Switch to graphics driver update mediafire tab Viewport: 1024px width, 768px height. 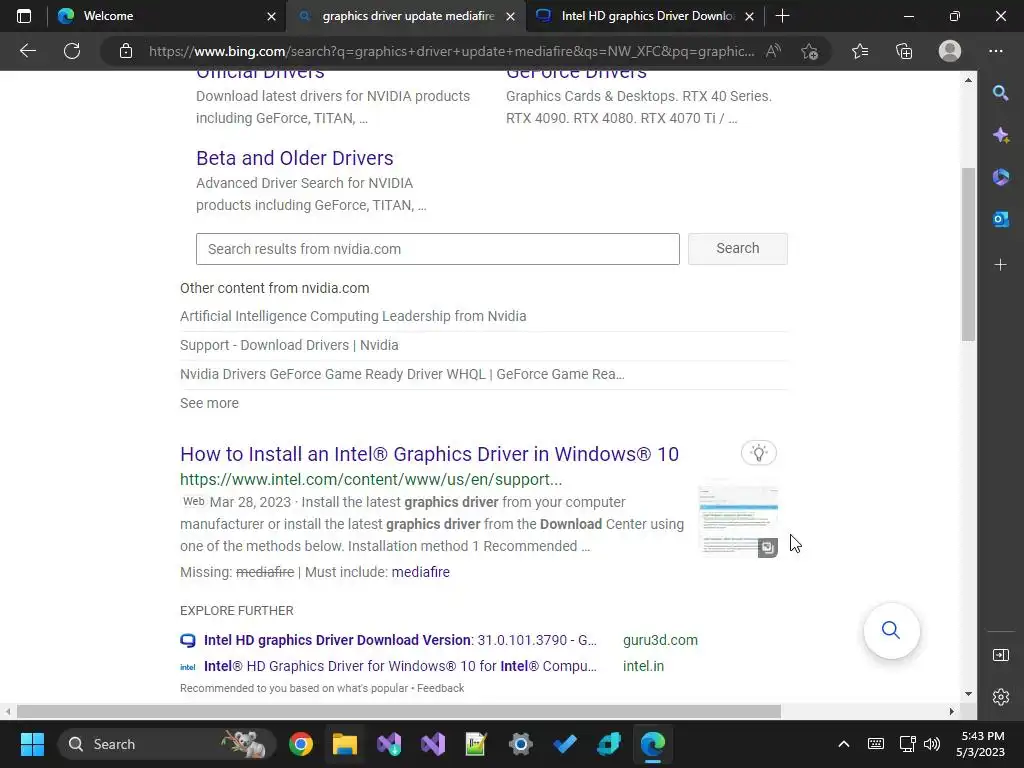(x=408, y=16)
